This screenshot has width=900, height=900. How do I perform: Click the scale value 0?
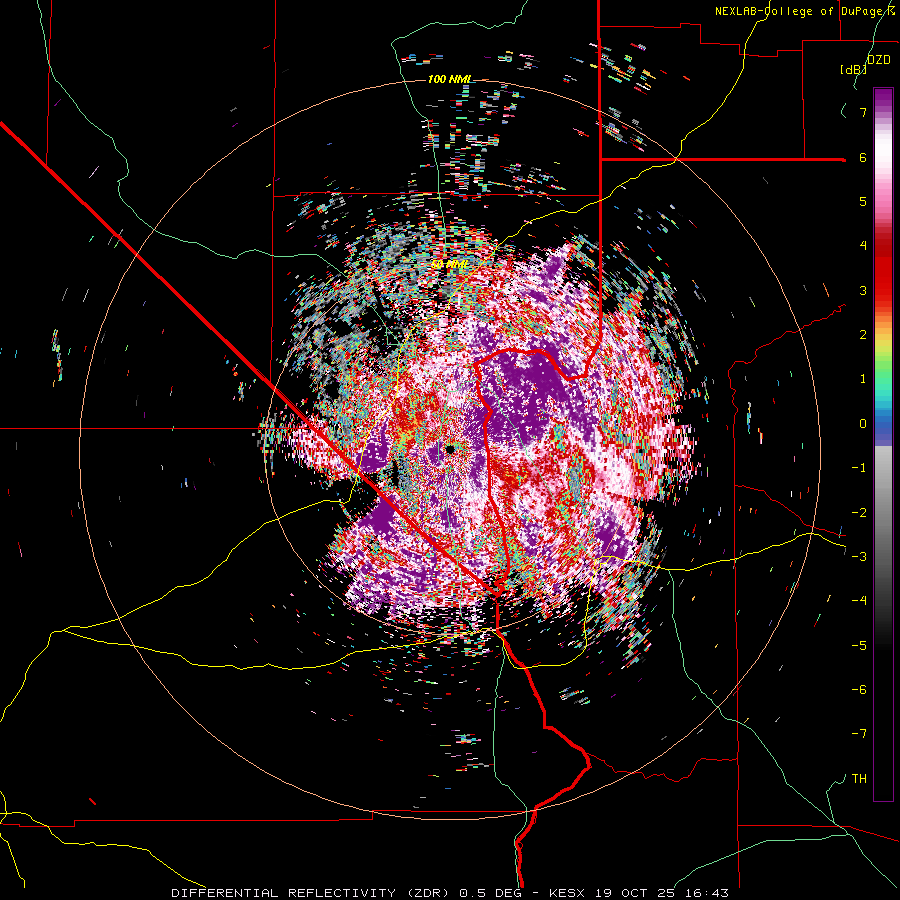(863, 424)
